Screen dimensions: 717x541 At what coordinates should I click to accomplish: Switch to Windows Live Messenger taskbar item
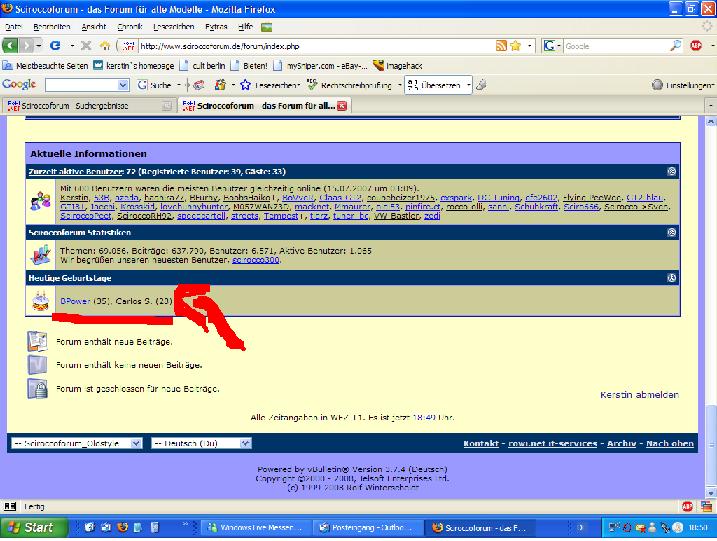pyautogui.click(x=256, y=527)
